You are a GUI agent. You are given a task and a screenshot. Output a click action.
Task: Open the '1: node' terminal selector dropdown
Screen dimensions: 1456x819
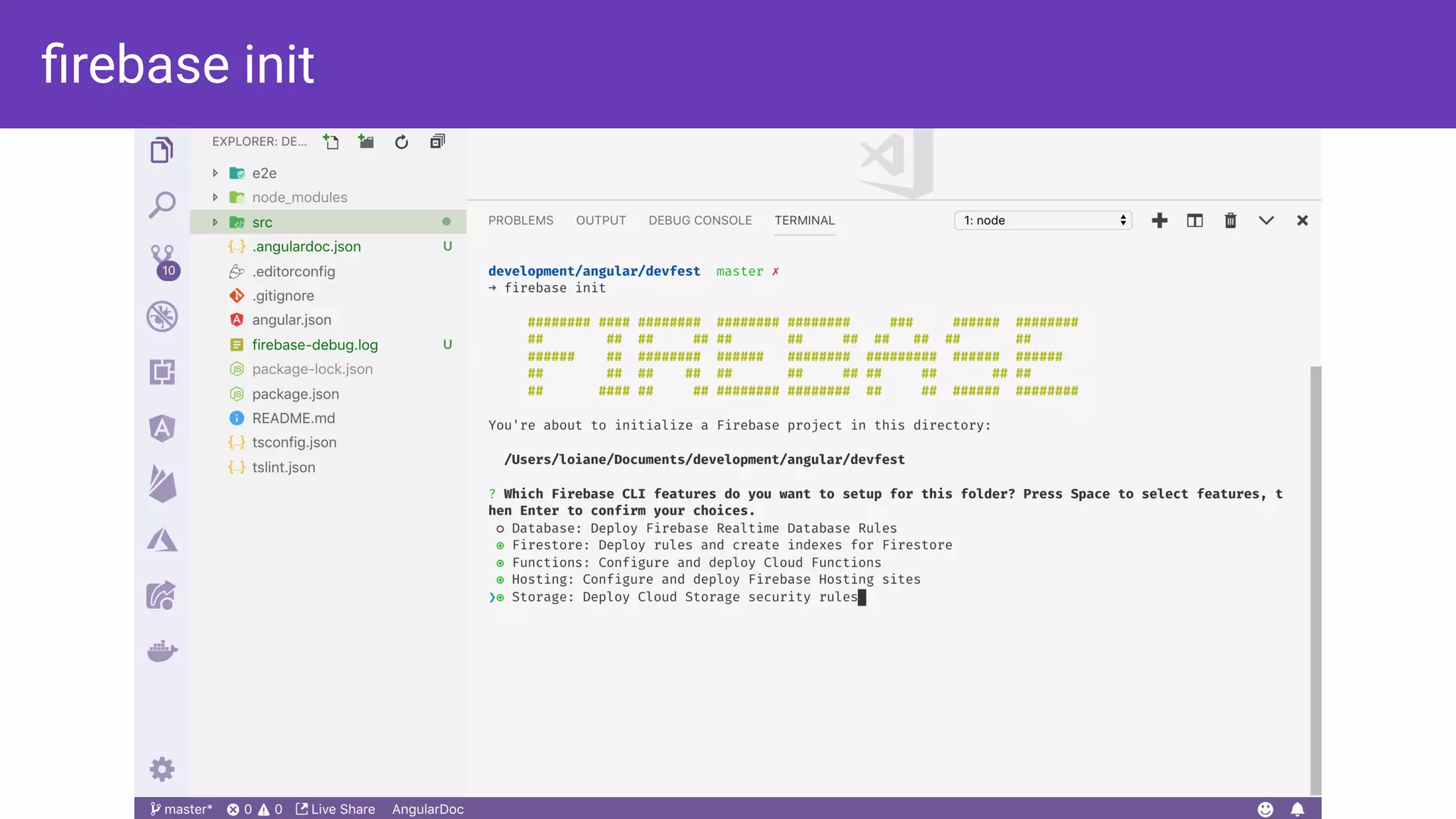click(1042, 220)
